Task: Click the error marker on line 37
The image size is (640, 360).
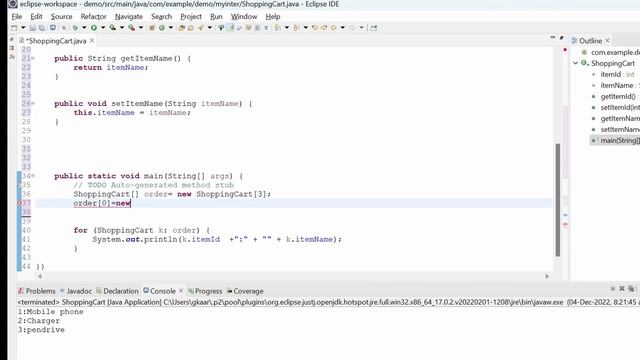Action: click(x=19, y=203)
